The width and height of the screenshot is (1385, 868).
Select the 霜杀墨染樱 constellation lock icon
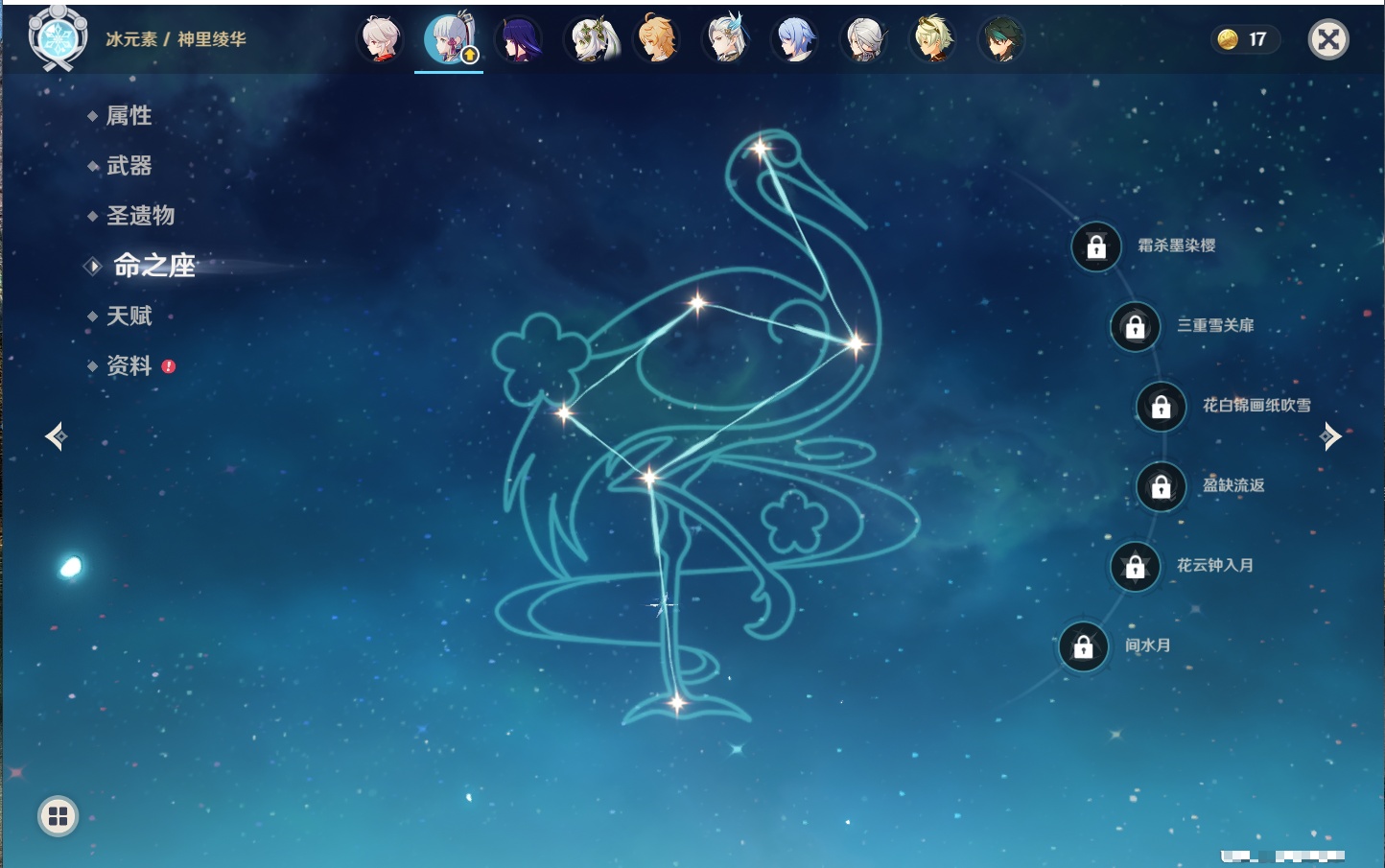tap(1096, 247)
